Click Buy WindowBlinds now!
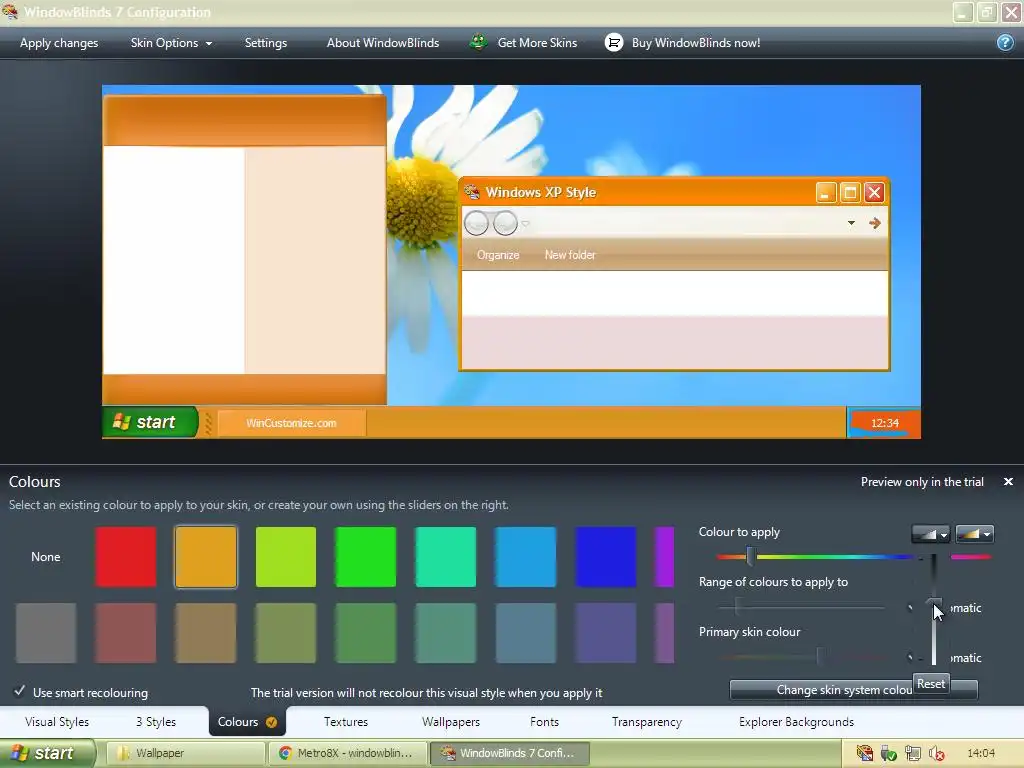Screen dimensions: 1024x768 tap(696, 42)
